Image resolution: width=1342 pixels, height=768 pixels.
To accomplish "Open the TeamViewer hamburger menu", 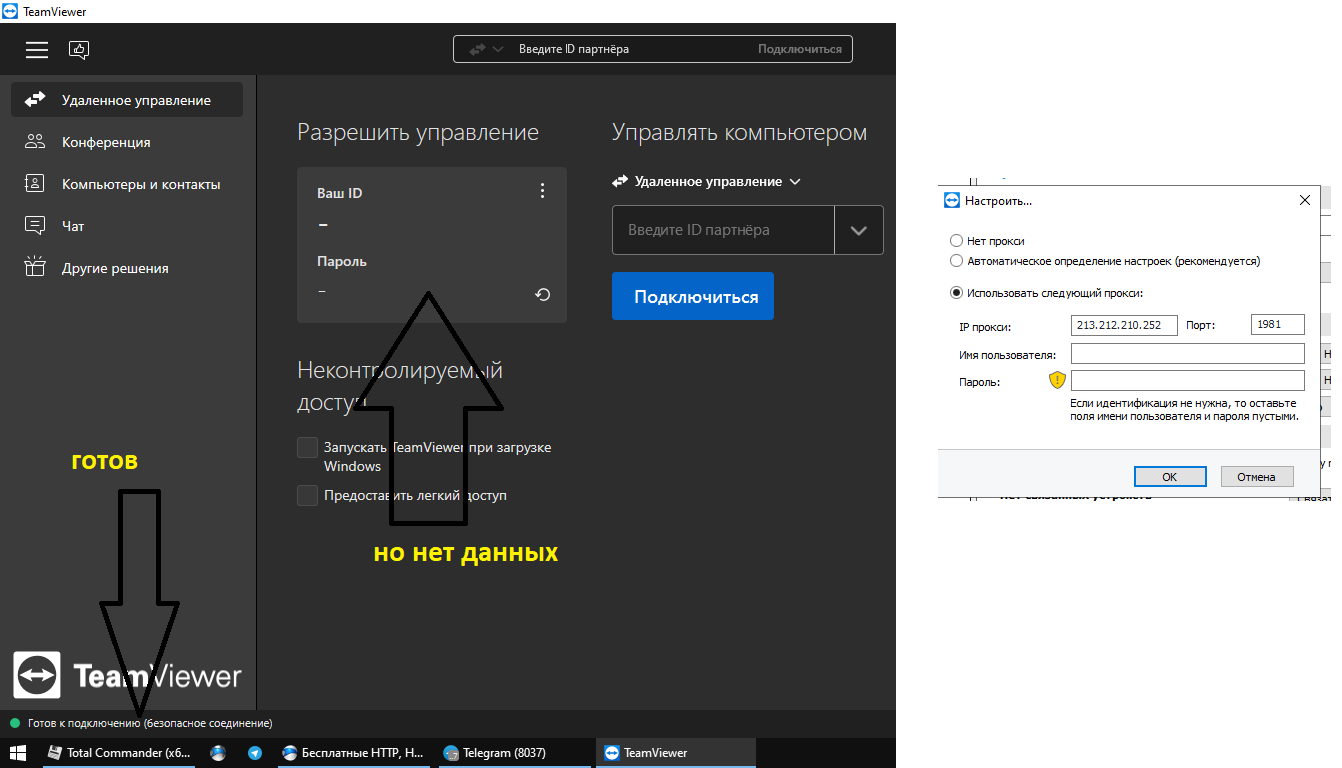I will [37, 49].
